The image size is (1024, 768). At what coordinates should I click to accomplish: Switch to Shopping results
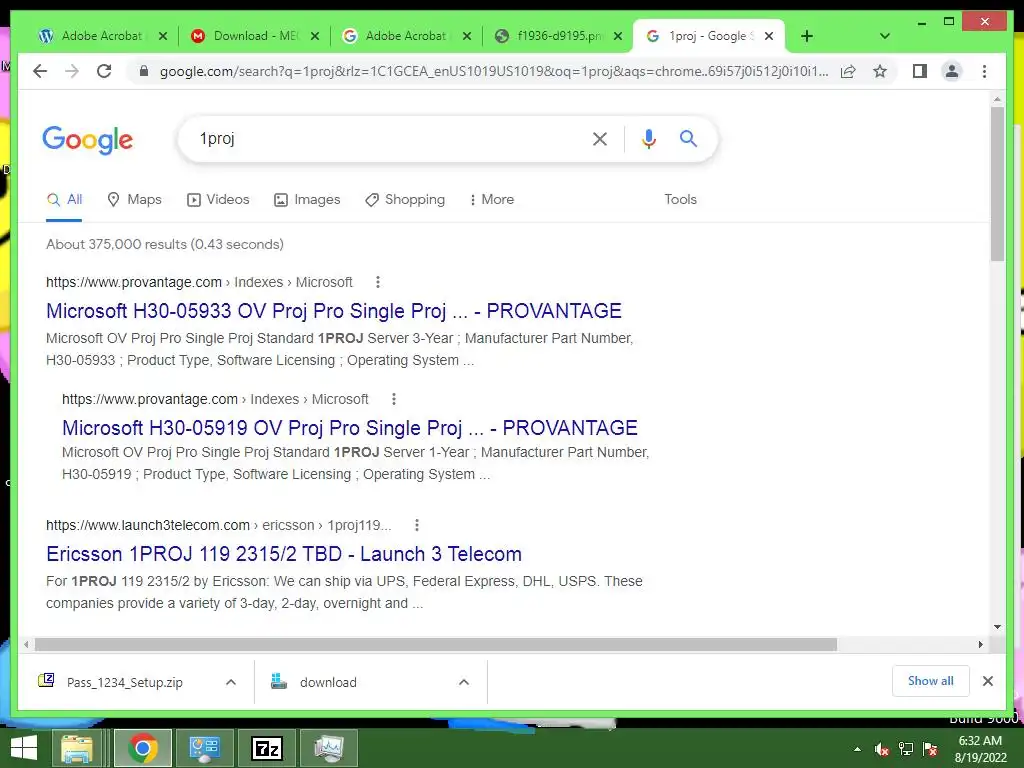pos(405,200)
